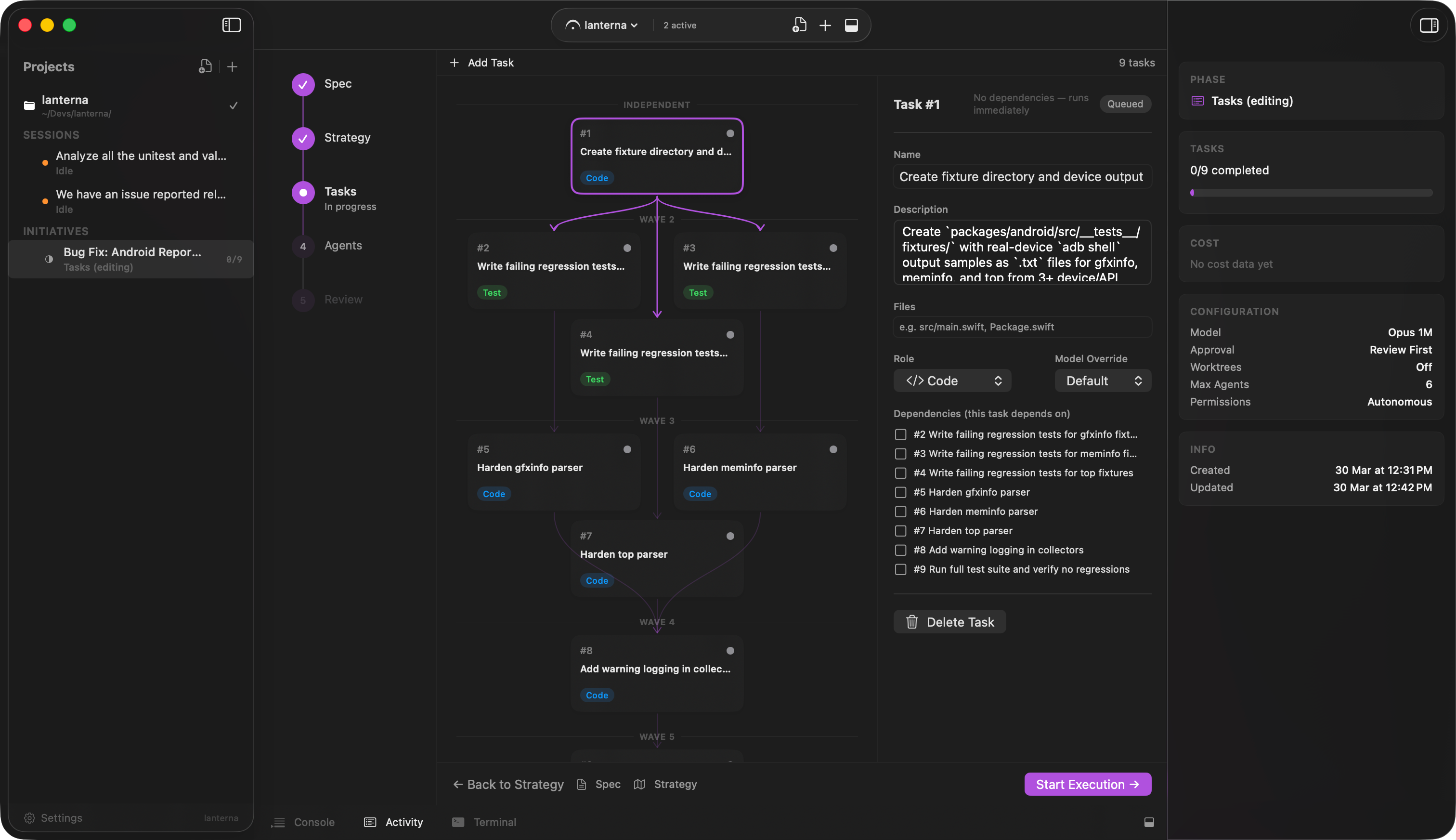Image resolution: width=1456 pixels, height=840 pixels.
Task: Click the Activity panel icon
Action: (370, 822)
